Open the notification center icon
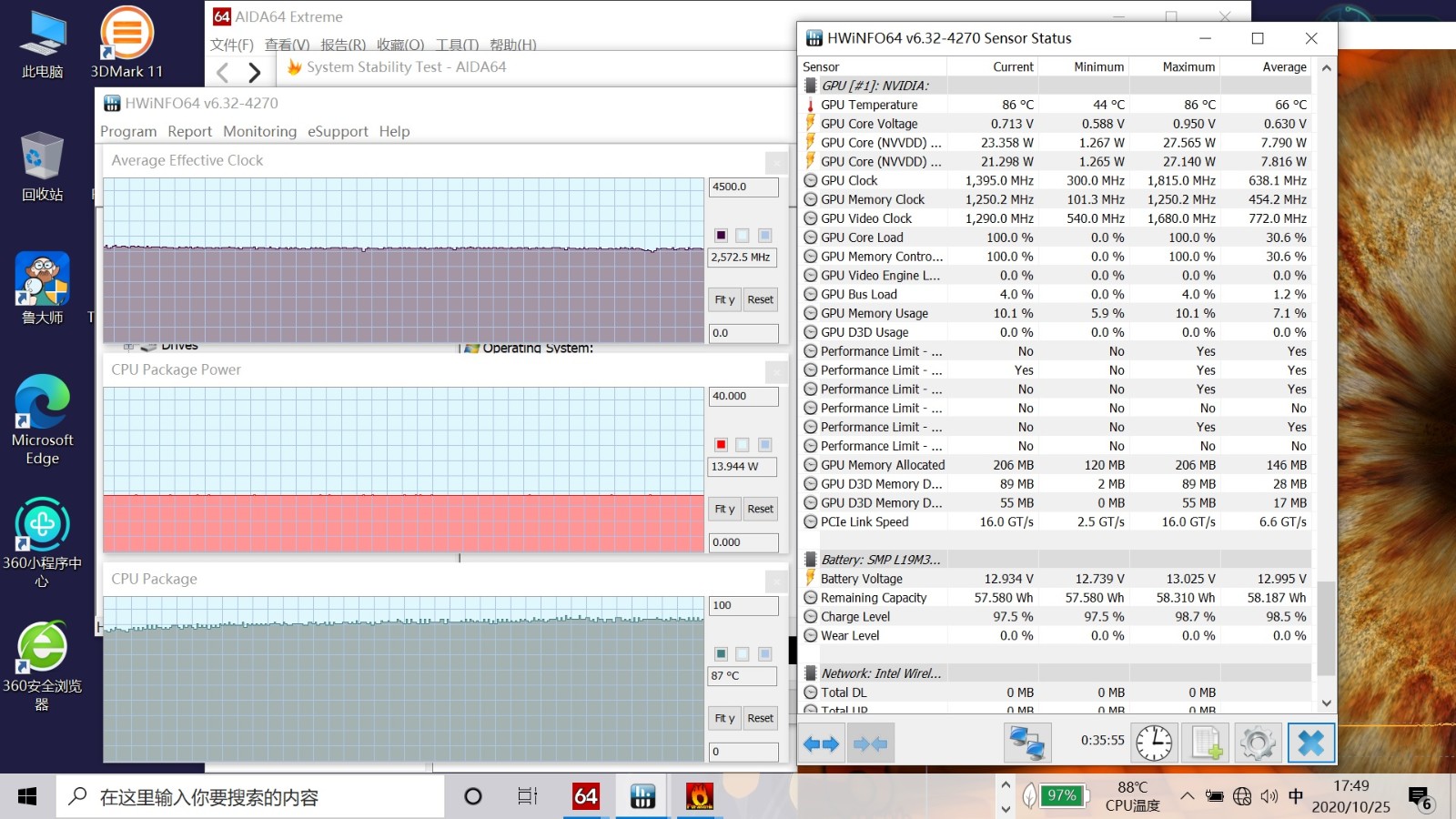This screenshot has width=1456, height=819. pos(1421,798)
